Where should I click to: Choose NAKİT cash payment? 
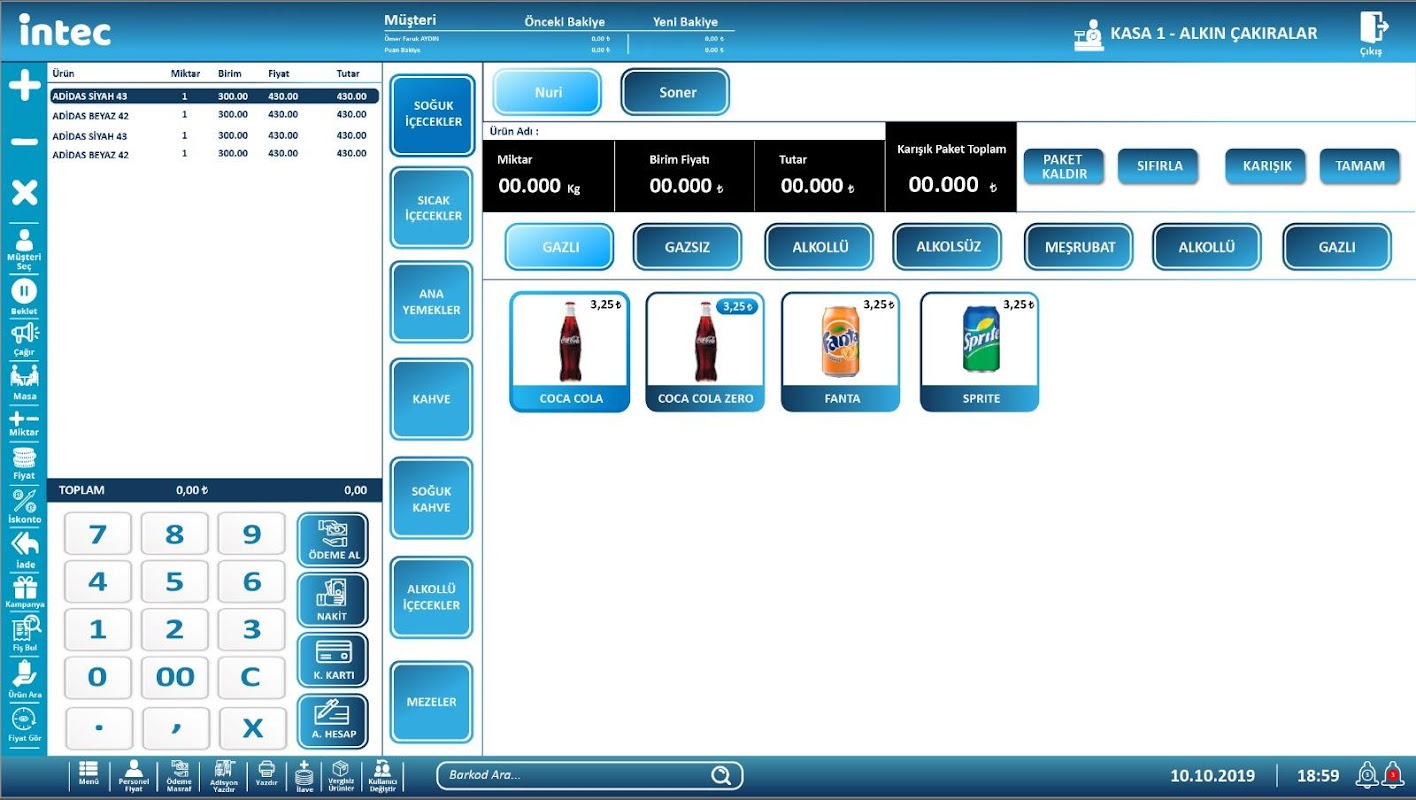click(333, 600)
